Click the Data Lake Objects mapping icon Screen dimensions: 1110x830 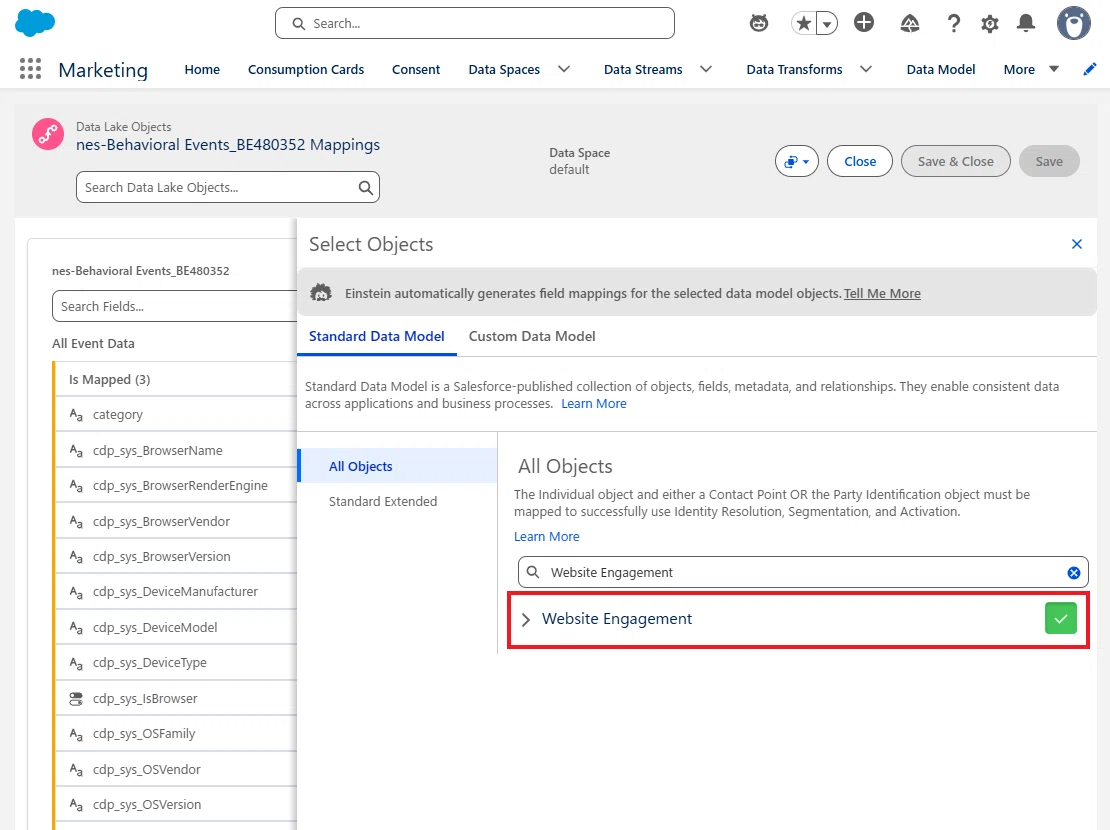(x=48, y=134)
